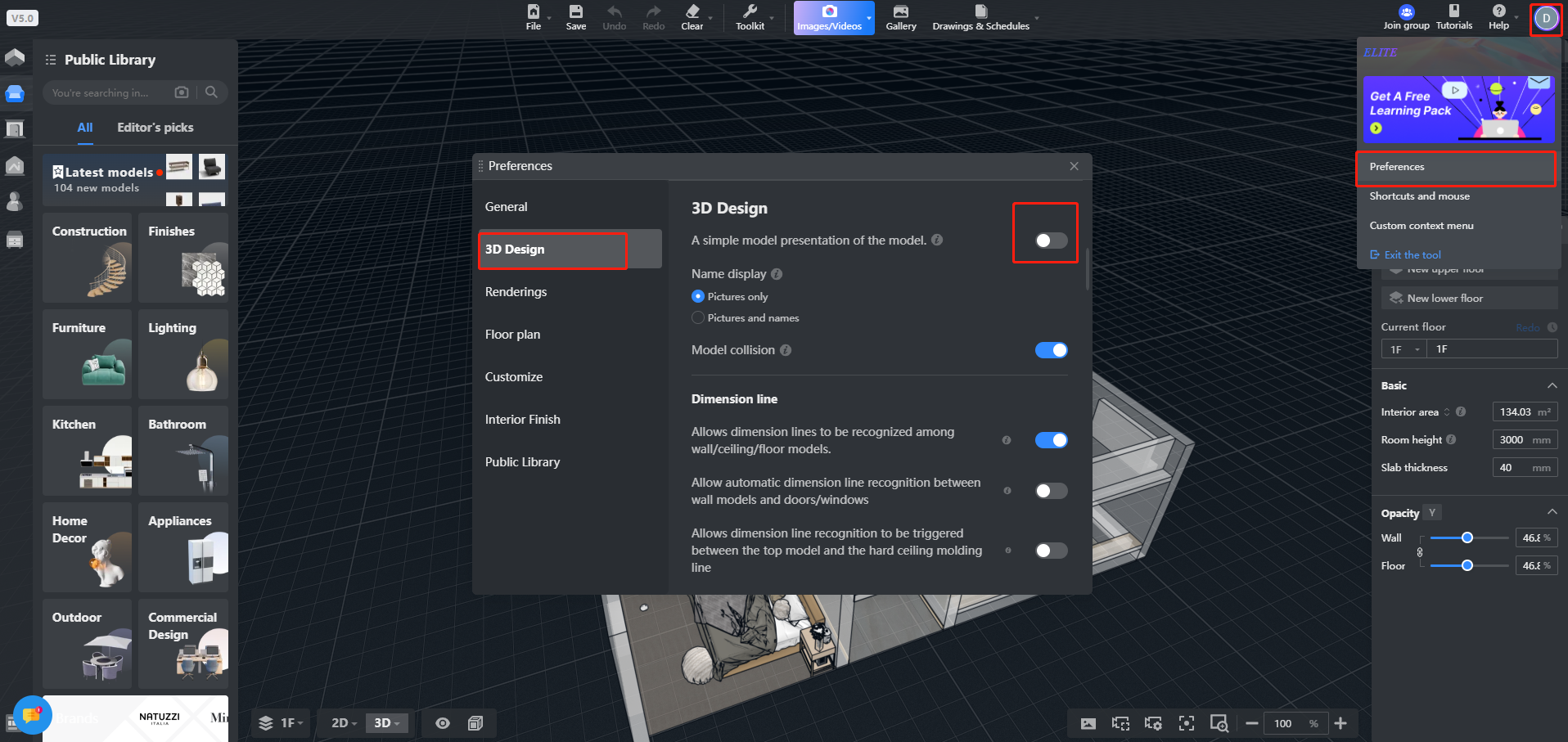This screenshot has height=742, width=1568.
Task: Open the Help question mark icon
Action: [x=1499, y=11]
